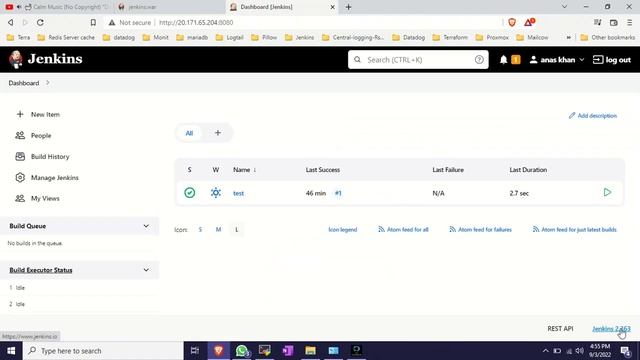
Task: Click the Build Executor Status heading link
Action: point(41,270)
